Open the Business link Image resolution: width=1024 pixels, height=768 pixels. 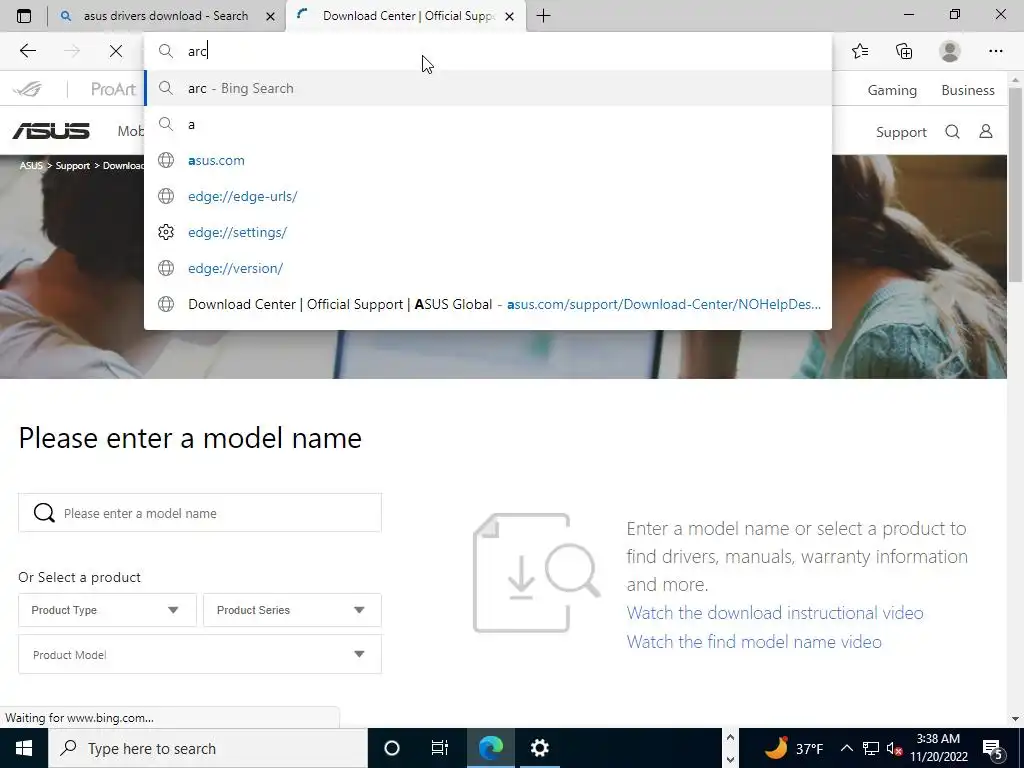click(x=968, y=90)
